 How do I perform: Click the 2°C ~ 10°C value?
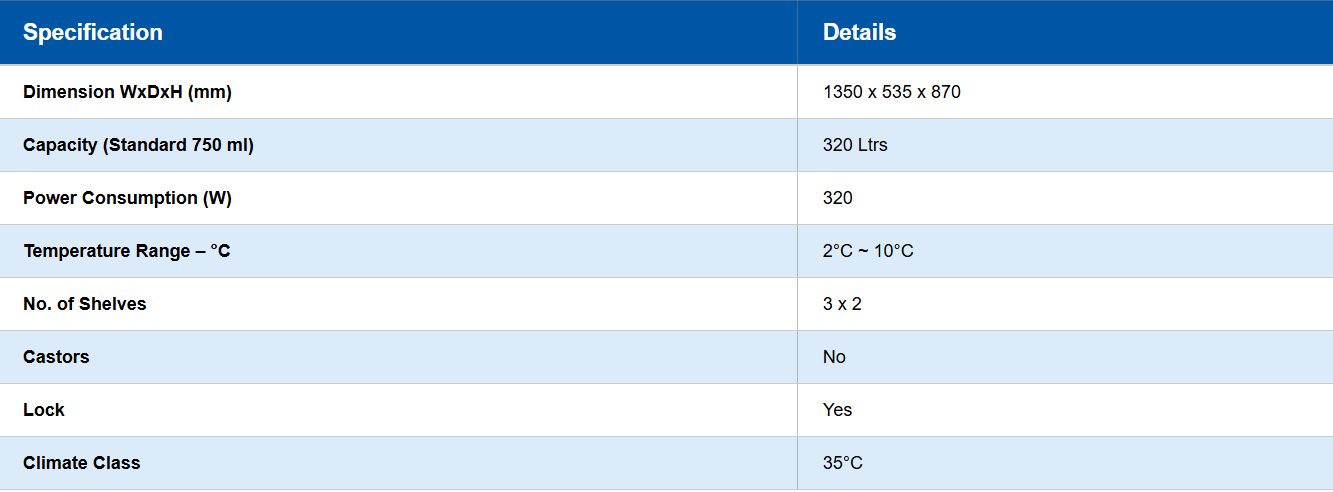coord(868,251)
